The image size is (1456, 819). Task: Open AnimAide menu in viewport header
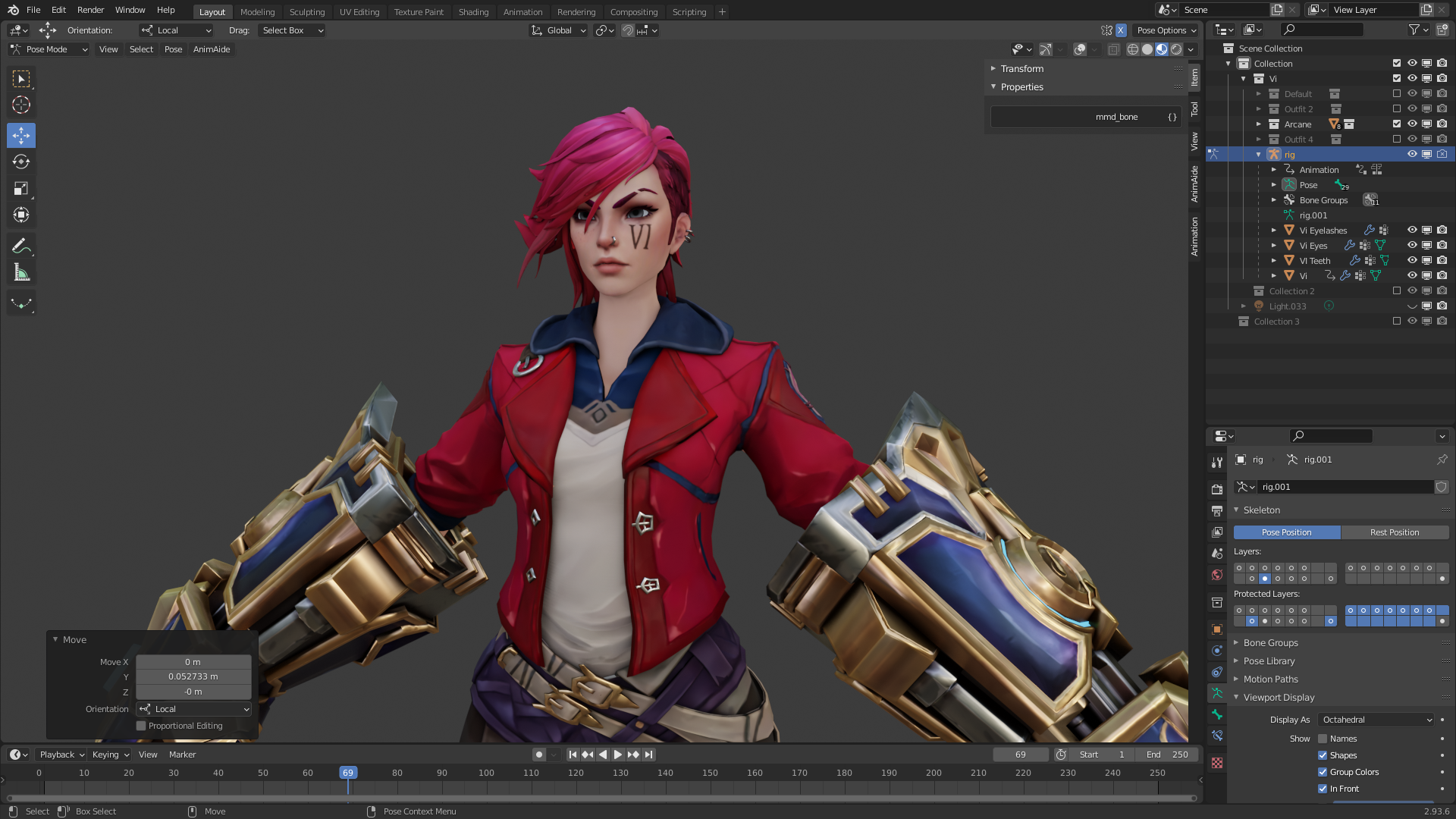click(212, 49)
